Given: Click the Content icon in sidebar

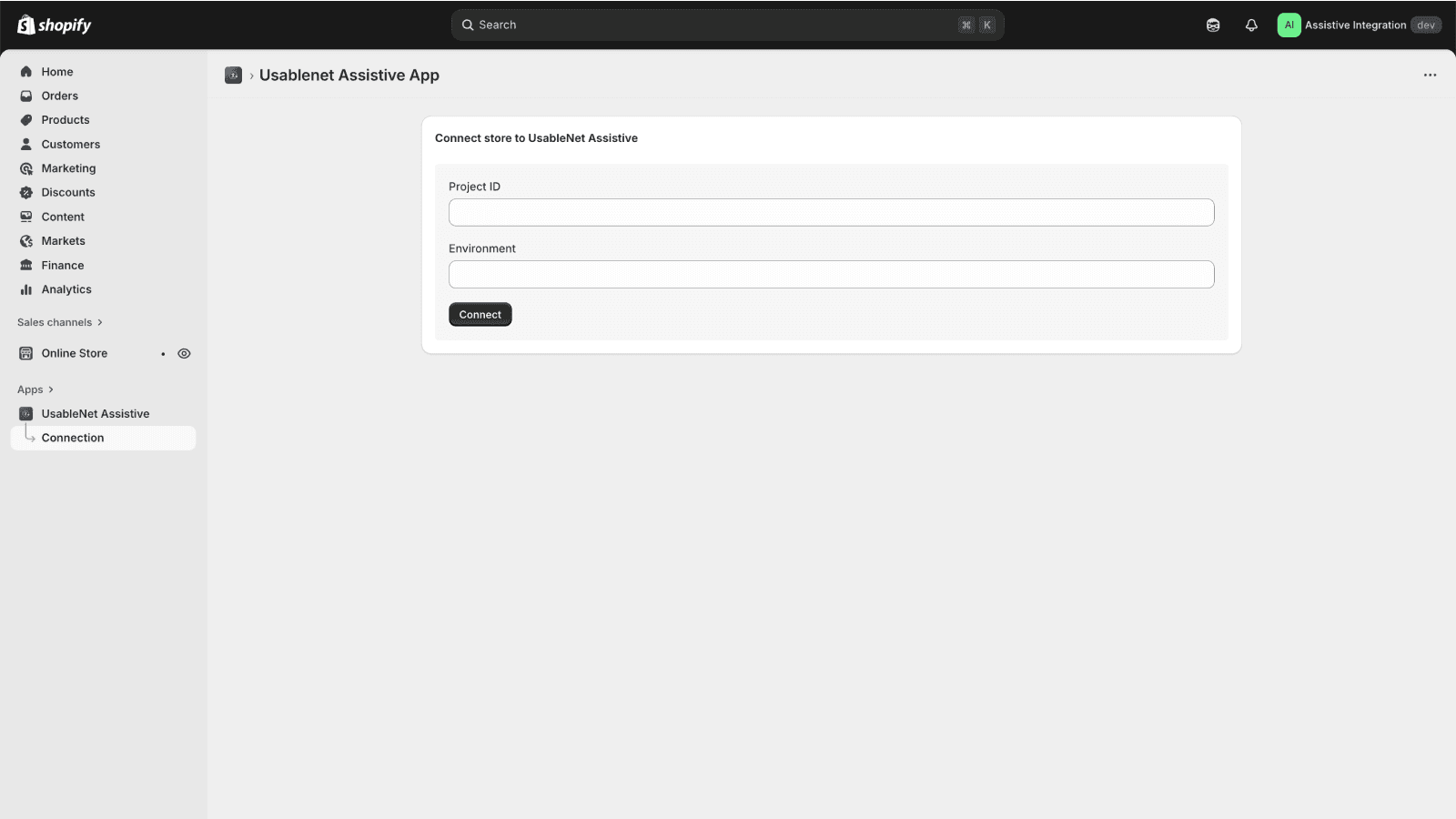Looking at the screenshot, I should click(x=26, y=217).
